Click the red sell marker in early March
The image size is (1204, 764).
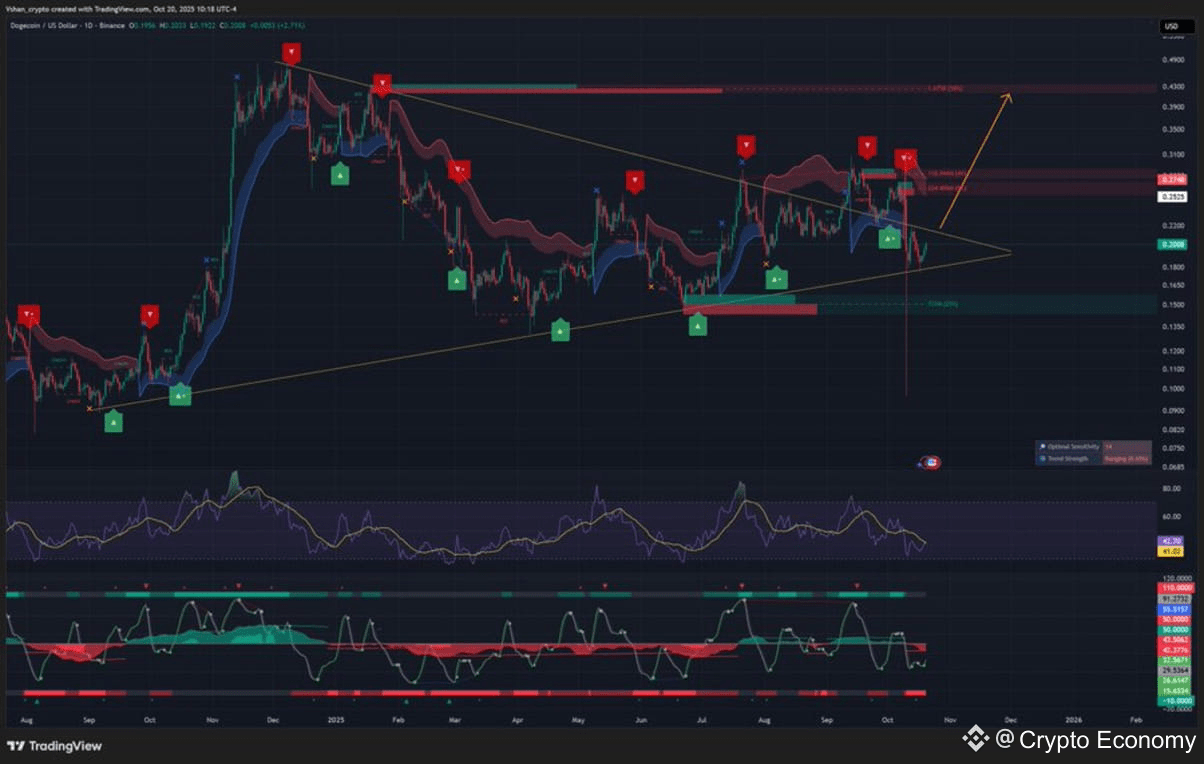tap(459, 171)
